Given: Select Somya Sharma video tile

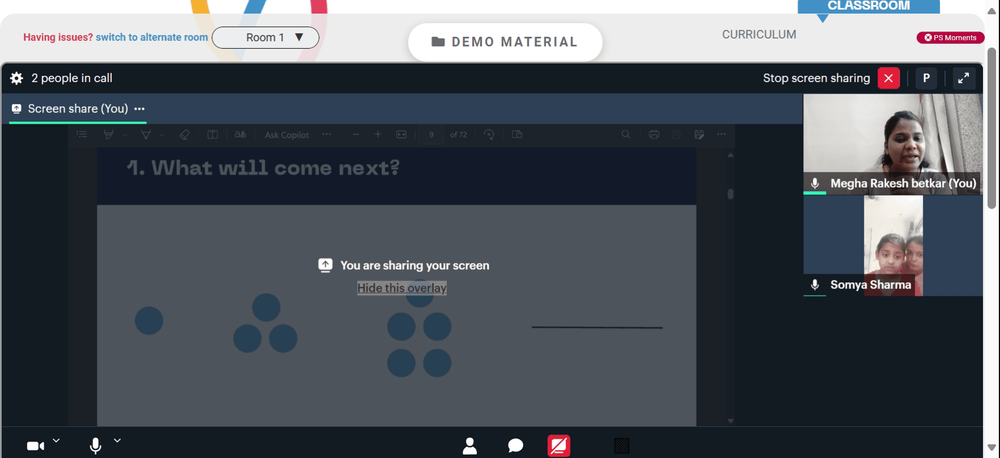Looking at the screenshot, I should [x=892, y=246].
